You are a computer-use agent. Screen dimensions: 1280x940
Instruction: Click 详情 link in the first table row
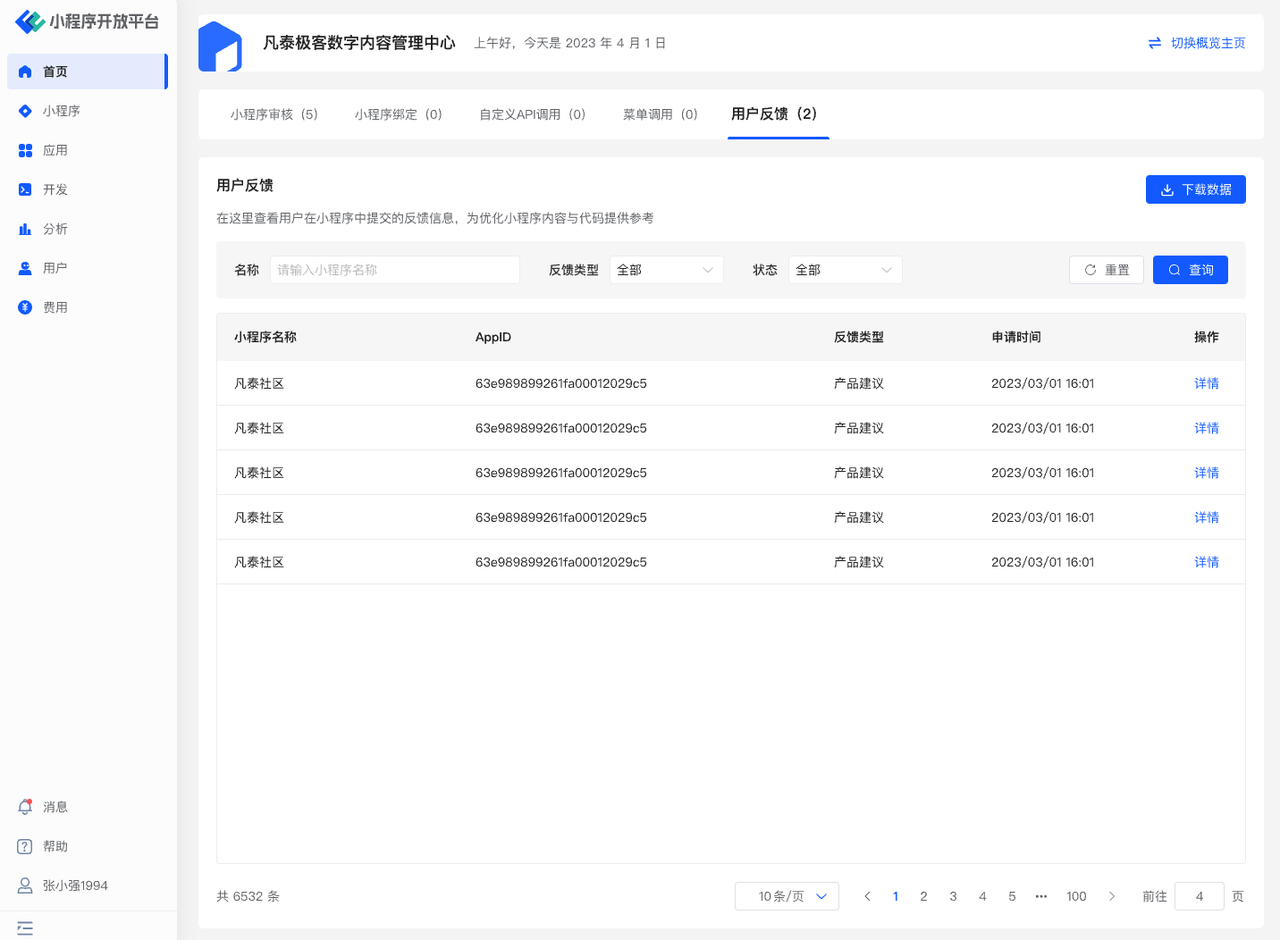click(x=1206, y=383)
